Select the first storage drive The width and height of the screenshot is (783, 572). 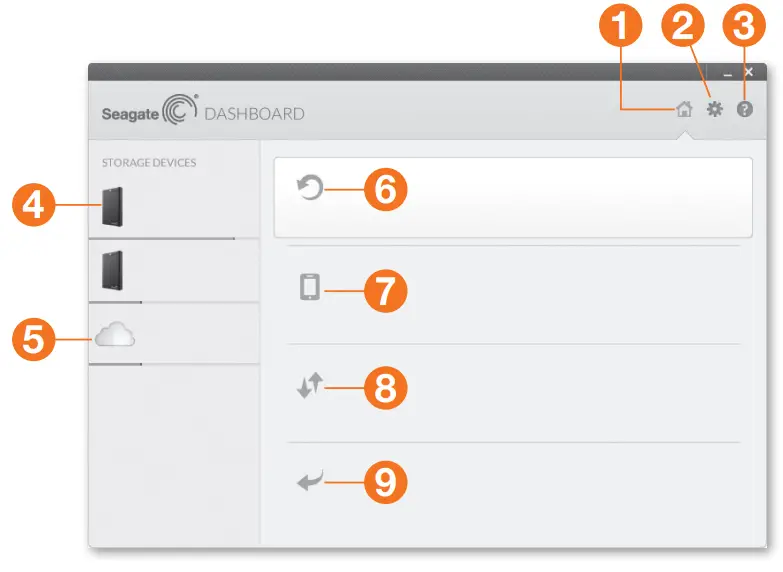[112, 207]
